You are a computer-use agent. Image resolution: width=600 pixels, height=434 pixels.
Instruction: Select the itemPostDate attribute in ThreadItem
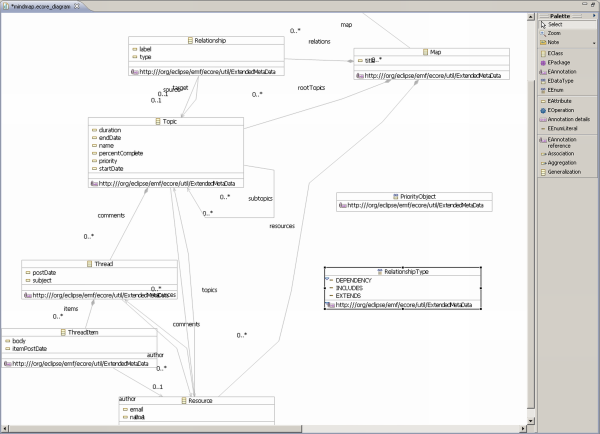click(26, 348)
